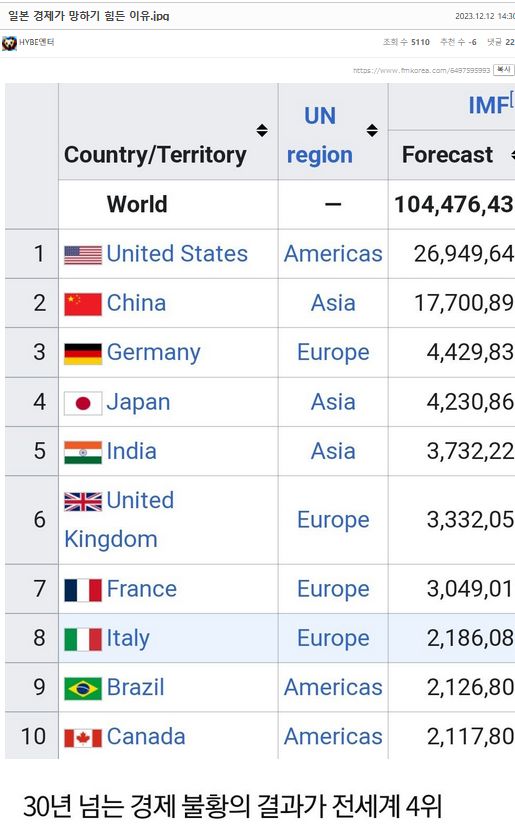Click the HYBE센터 author name
Image resolution: width=515 pixels, height=839 pixels.
point(36,42)
